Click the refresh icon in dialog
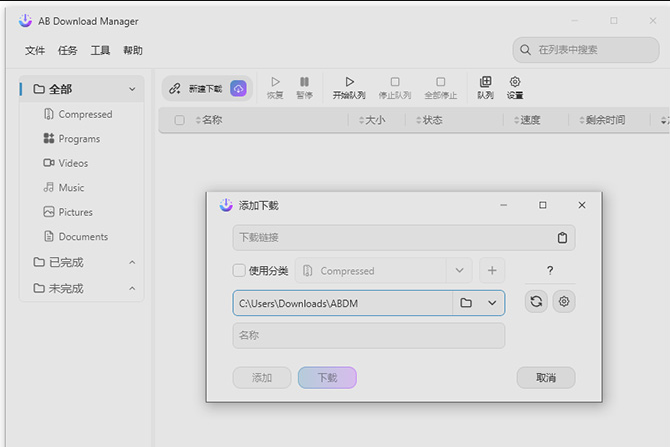670x447 pixels. (x=536, y=302)
